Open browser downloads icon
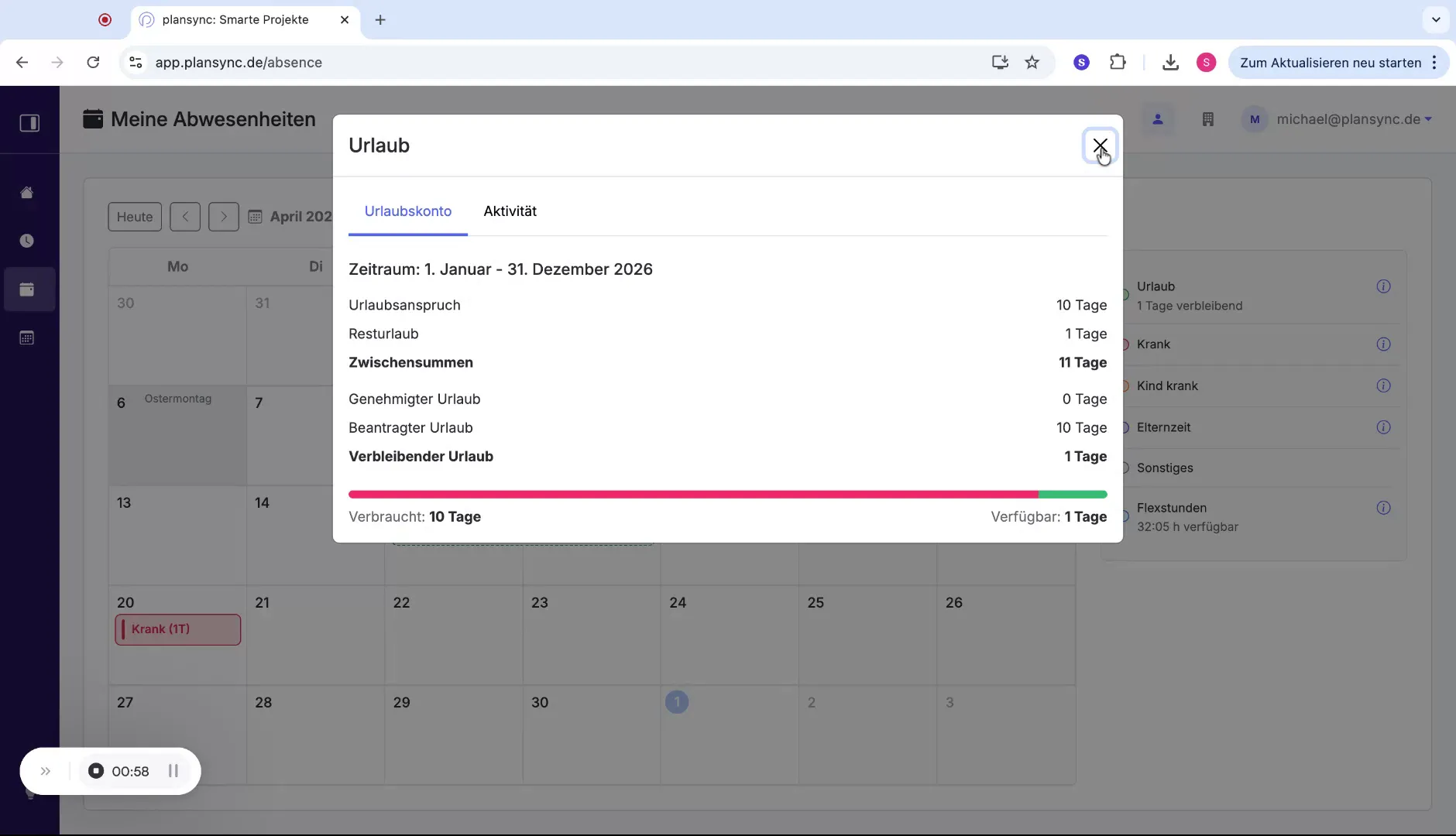Screen dimensions: 1456x836 [1170, 63]
